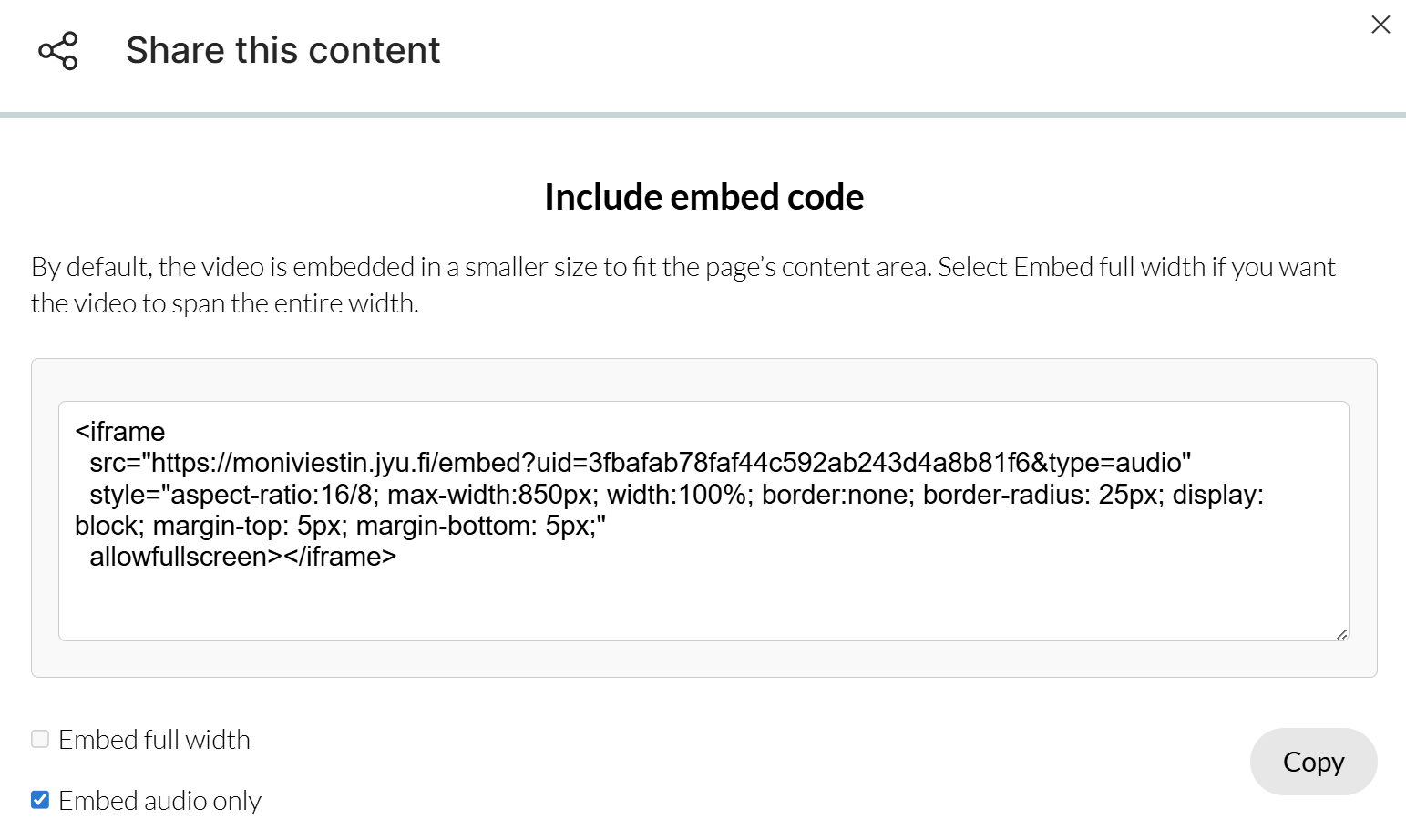This screenshot has width=1406, height=840.
Task: Place cursor on the style aspect-ratio line
Action: pyautogui.click(x=674, y=495)
